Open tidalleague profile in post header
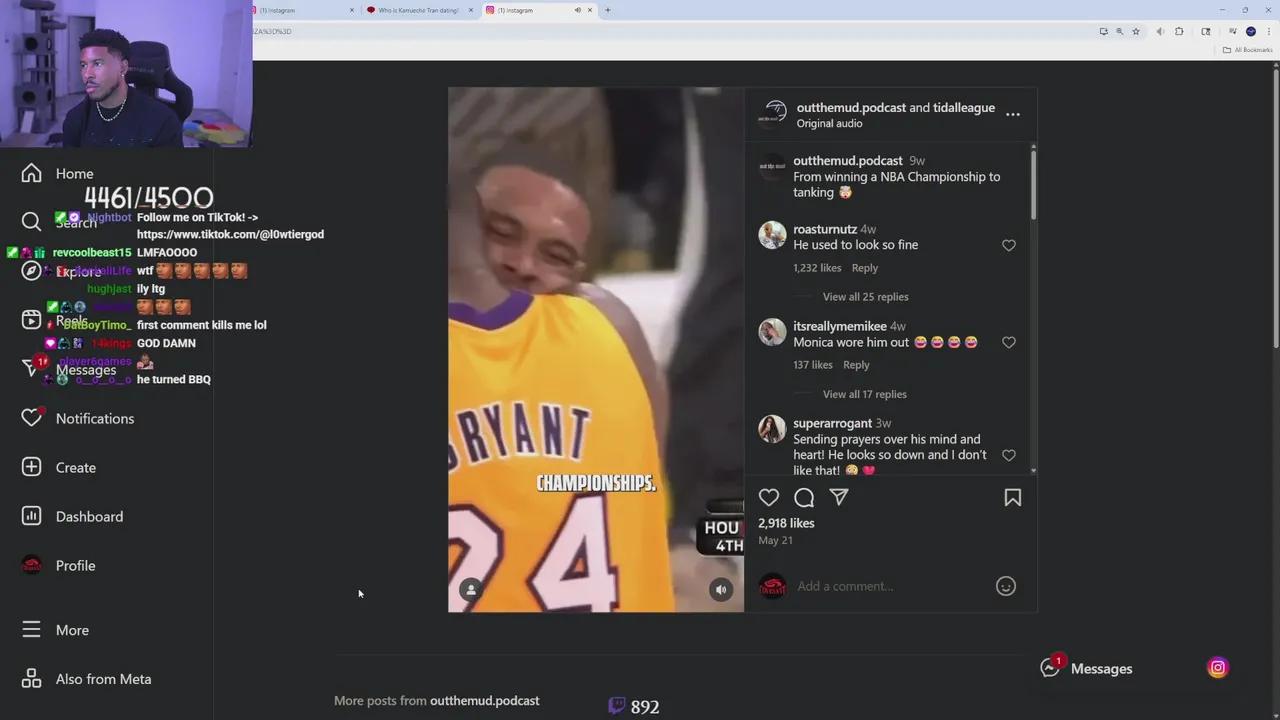The image size is (1280, 720). coord(964,107)
